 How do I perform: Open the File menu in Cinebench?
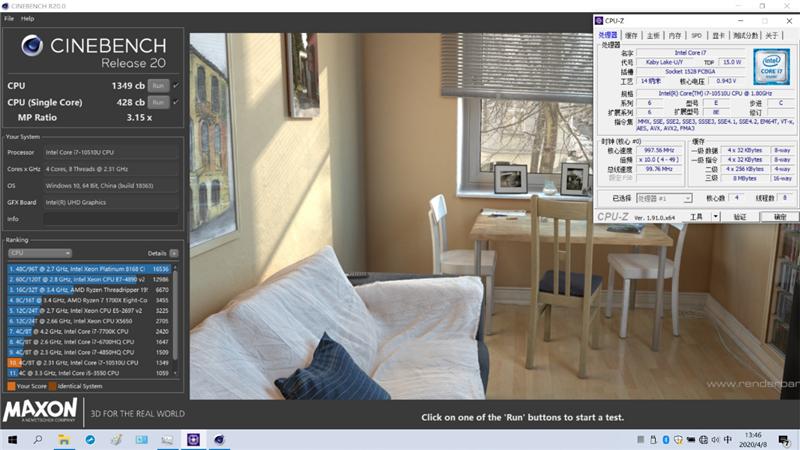tap(9, 18)
